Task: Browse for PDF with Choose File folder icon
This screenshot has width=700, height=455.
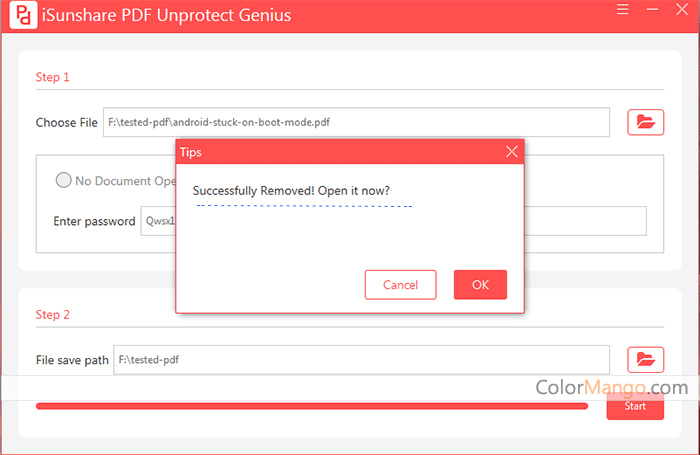Action: tap(645, 122)
